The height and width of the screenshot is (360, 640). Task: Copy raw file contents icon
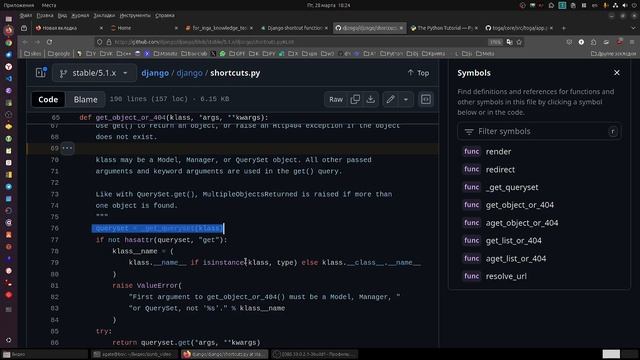pos(355,99)
